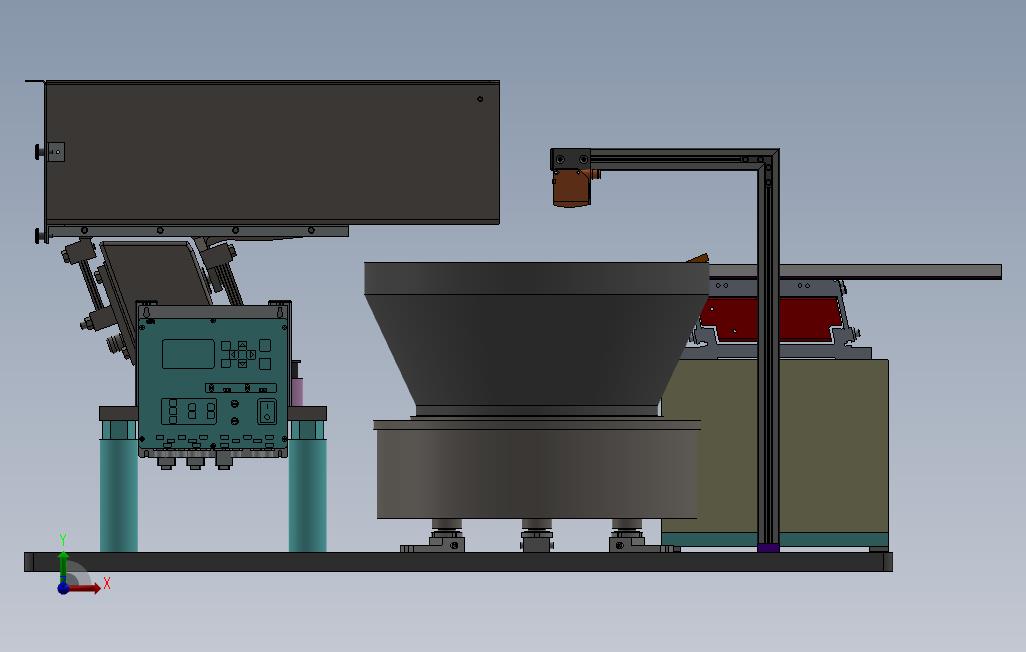Select the camera mounting bracket at the arm's end
The width and height of the screenshot is (1026, 652).
pyautogui.click(x=570, y=160)
